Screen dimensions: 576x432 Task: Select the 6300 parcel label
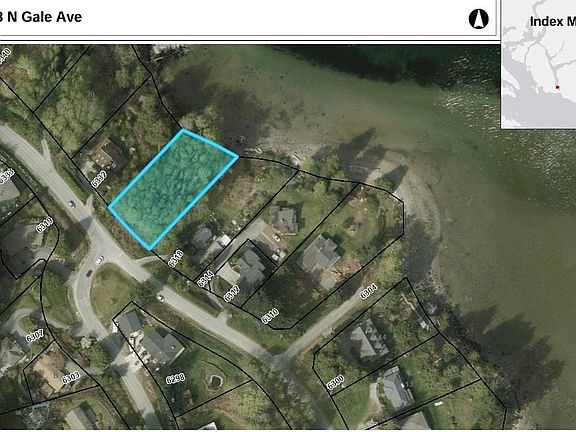(335, 382)
